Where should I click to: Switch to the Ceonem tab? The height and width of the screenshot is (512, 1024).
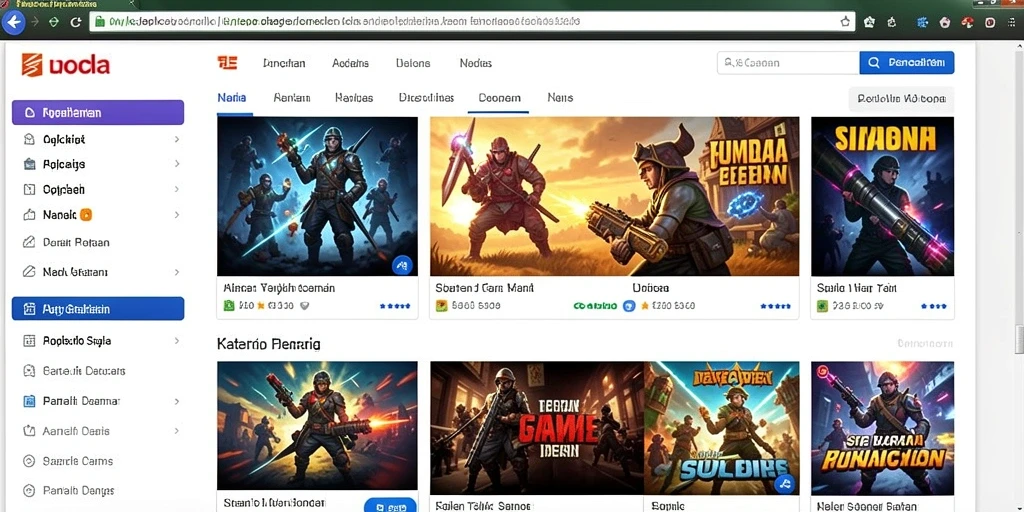tap(500, 98)
